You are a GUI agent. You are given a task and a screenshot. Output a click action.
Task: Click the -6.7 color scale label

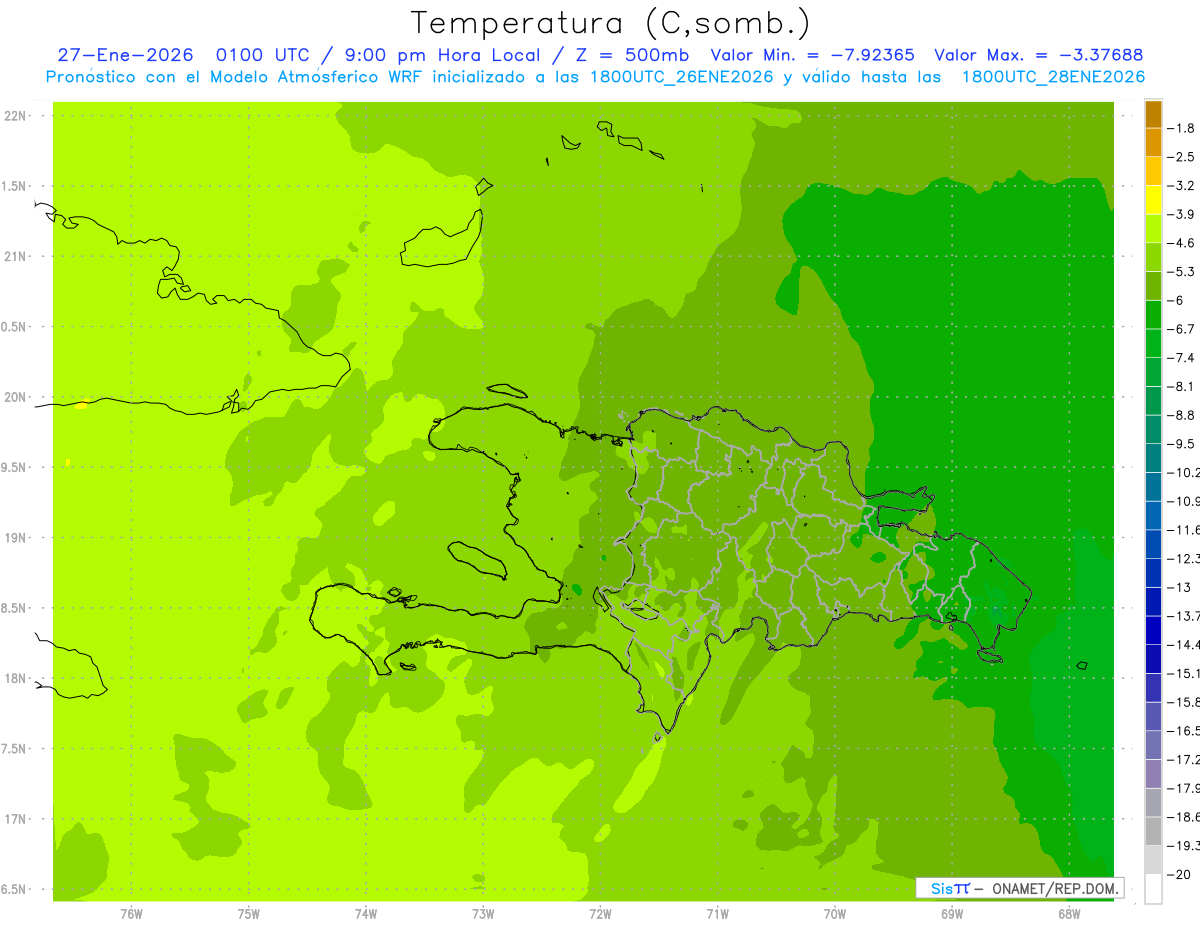pyautogui.click(x=1182, y=329)
